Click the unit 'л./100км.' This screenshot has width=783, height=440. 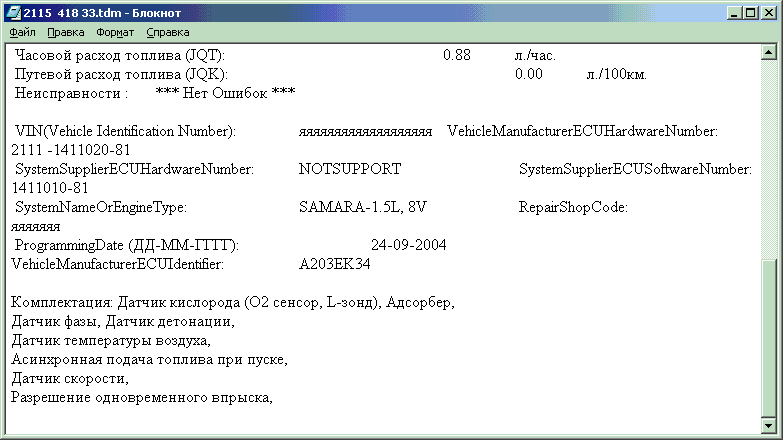616,74
